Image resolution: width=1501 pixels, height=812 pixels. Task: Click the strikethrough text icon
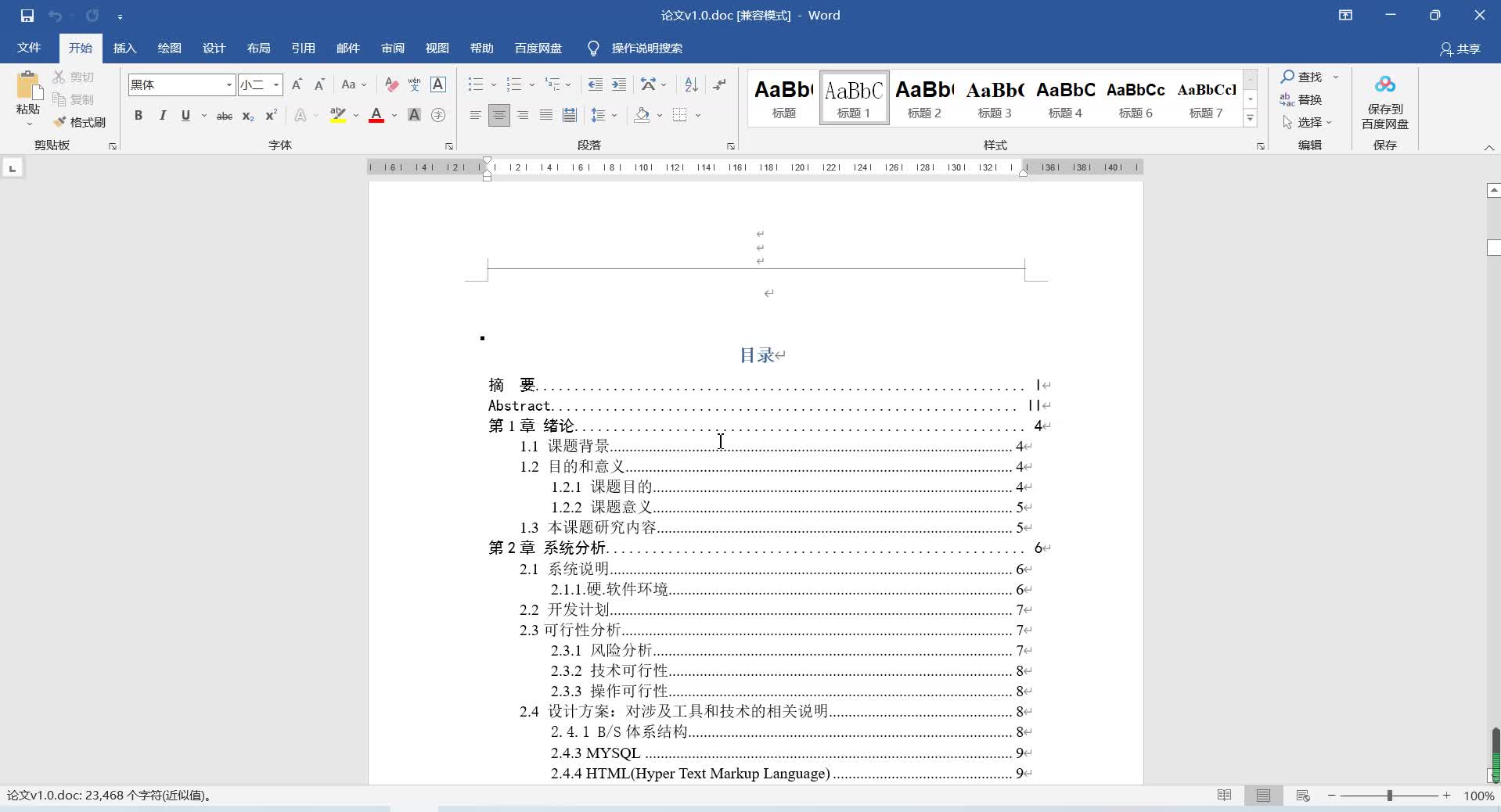pyautogui.click(x=224, y=116)
